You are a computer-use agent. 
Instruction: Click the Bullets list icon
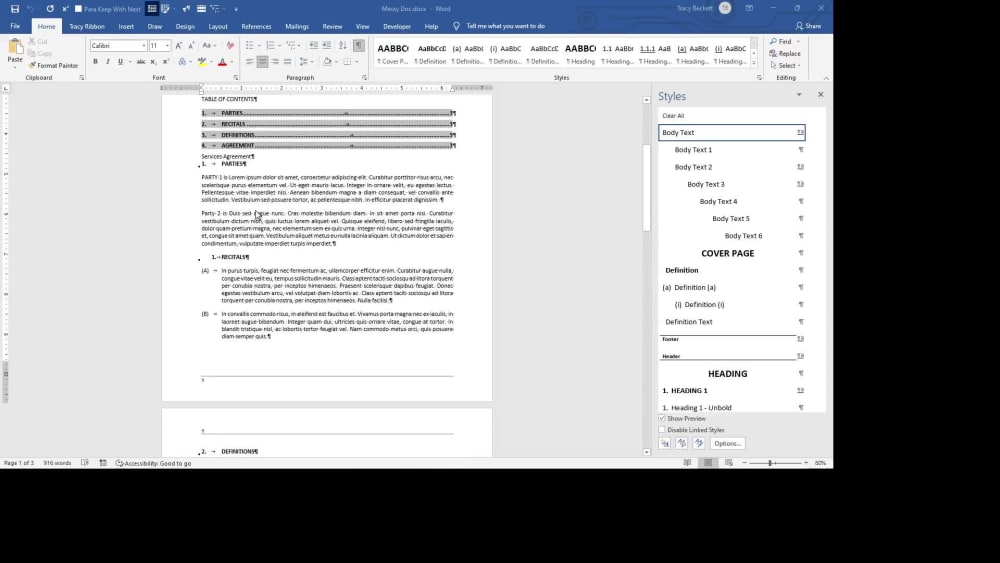249,45
